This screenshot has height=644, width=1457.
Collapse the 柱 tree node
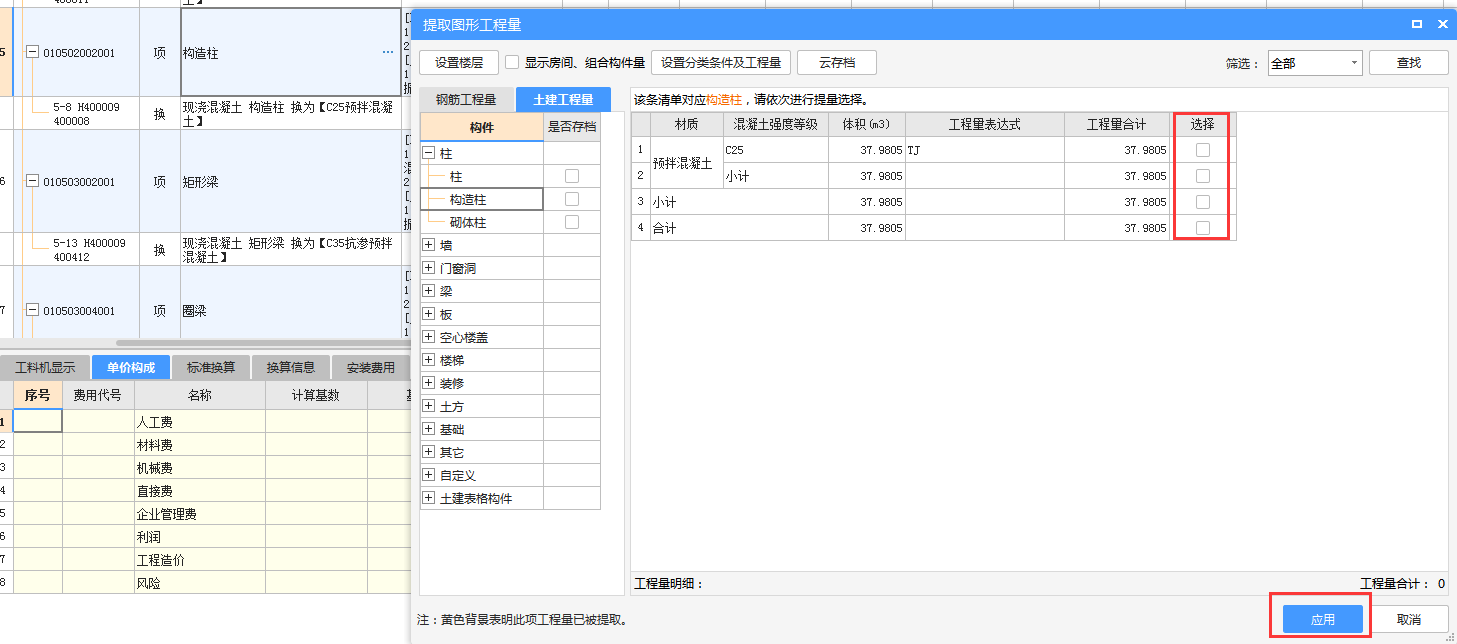pyautogui.click(x=429, y=153)
